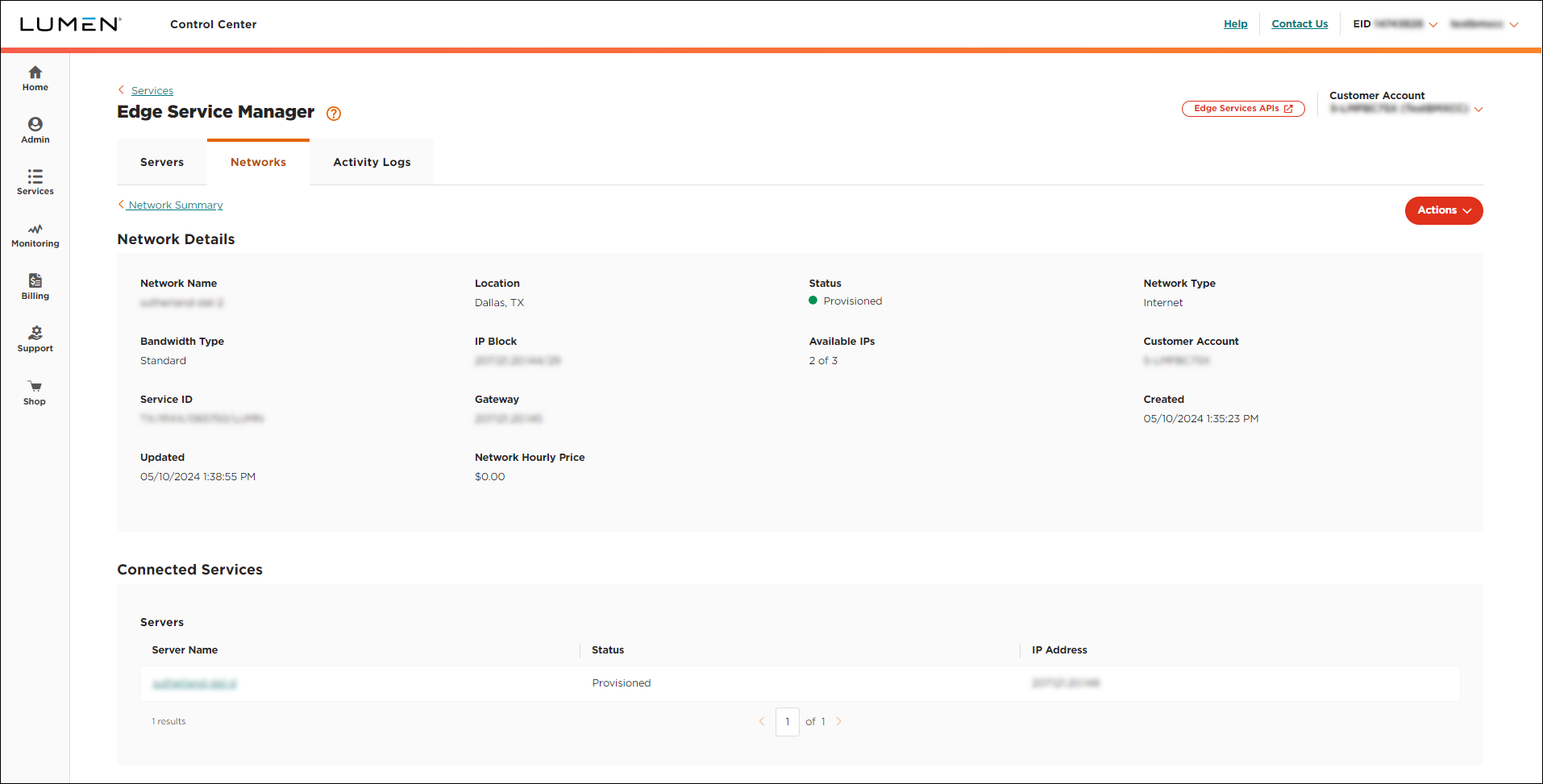Click the Provisioned status in server row

pyautogui.click(x=622, y=683)
